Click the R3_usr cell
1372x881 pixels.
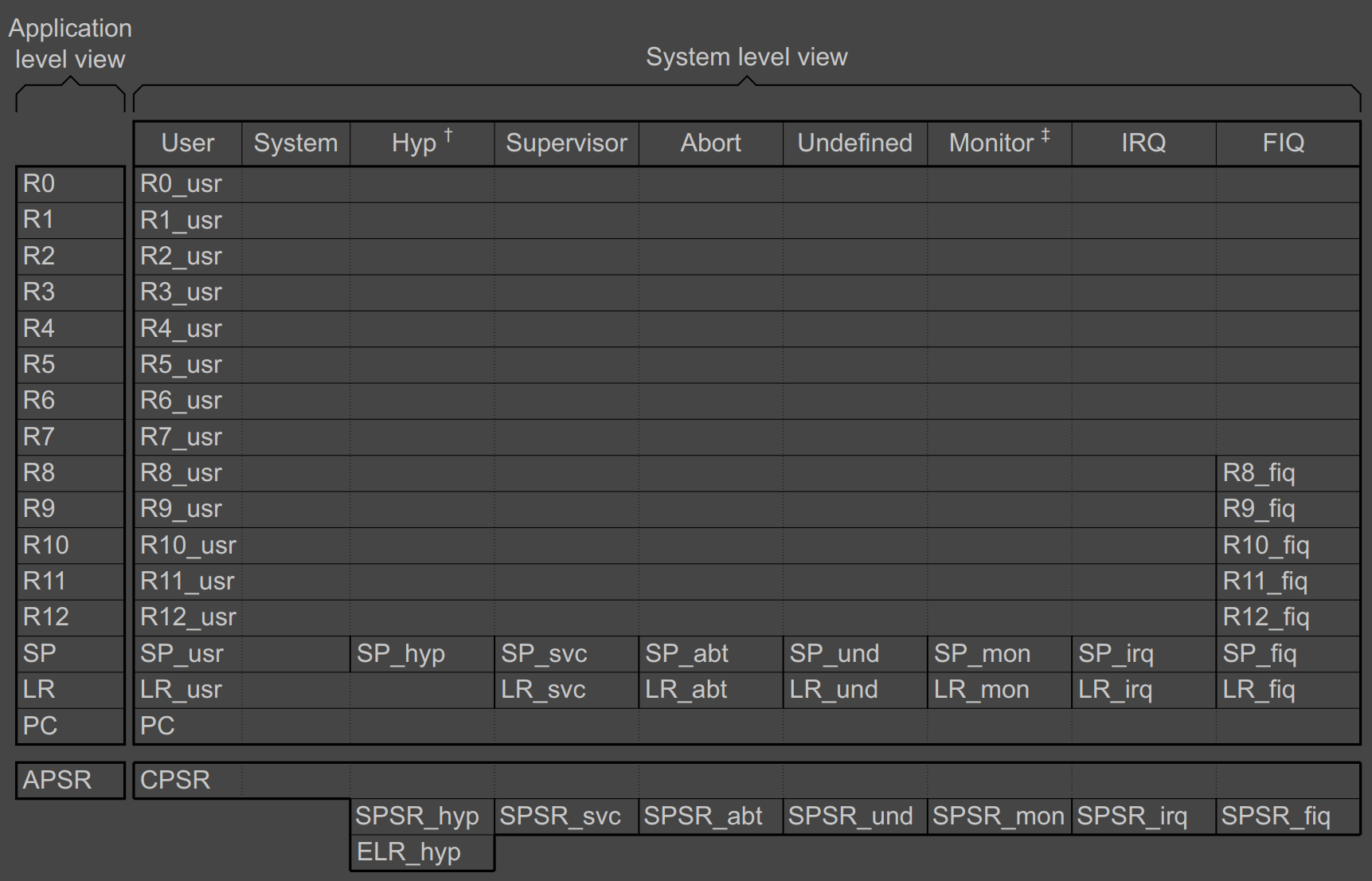click(x=188, y=292)
